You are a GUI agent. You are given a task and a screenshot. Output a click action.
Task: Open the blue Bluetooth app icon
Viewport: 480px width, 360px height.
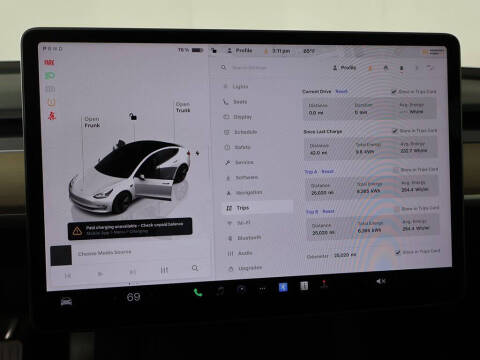coord(283,287)
